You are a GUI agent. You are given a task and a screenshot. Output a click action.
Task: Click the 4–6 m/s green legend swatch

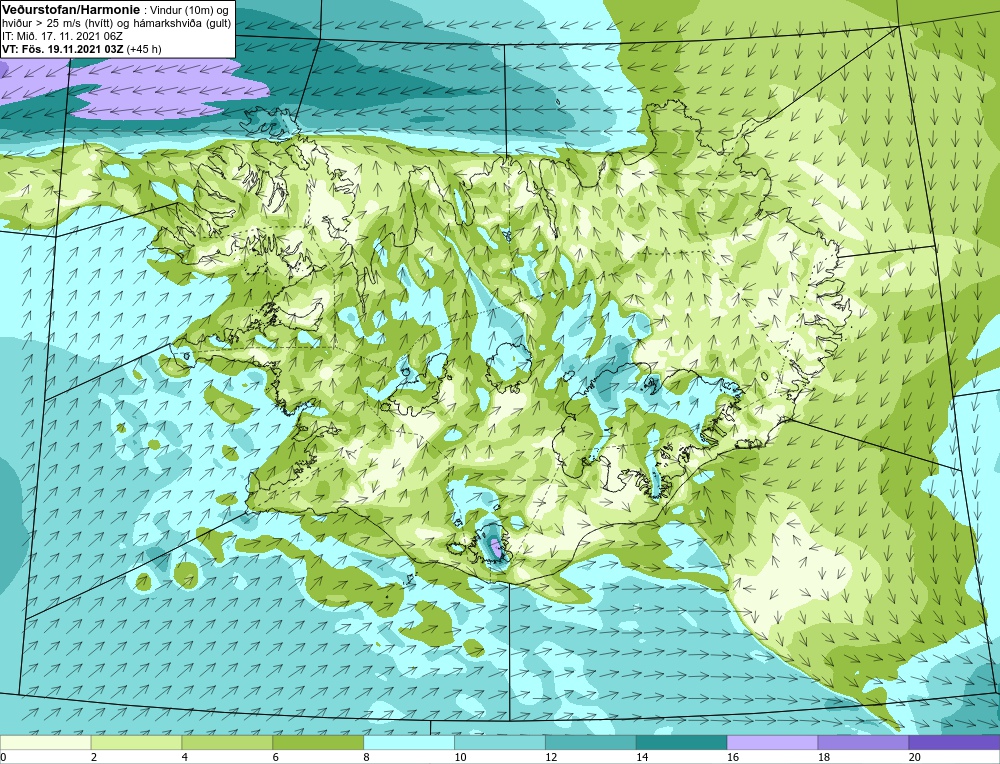click(227, 742)
